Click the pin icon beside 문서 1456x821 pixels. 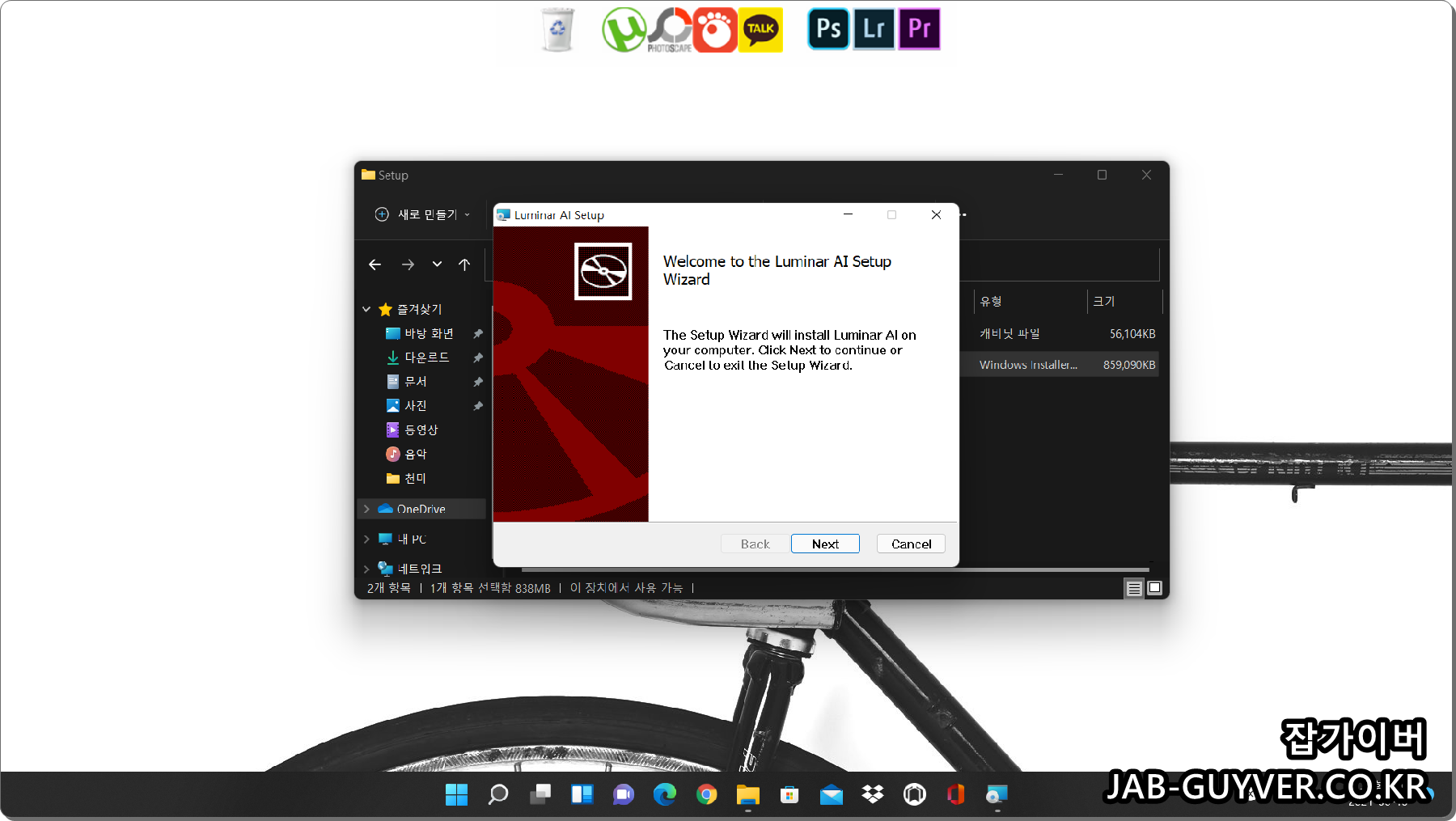[478, 382]
